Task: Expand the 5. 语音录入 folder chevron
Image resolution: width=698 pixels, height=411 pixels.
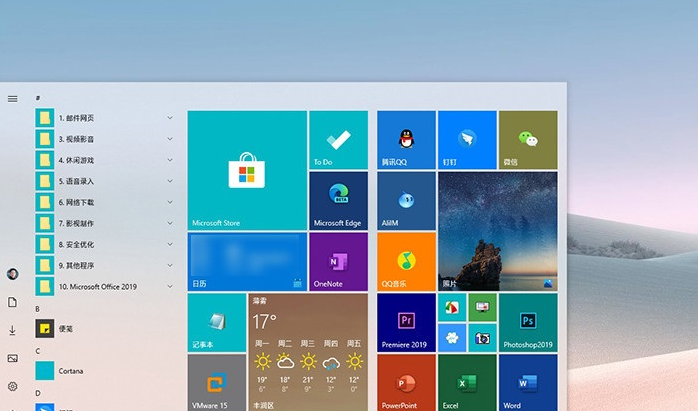Action: pos(170,181)
